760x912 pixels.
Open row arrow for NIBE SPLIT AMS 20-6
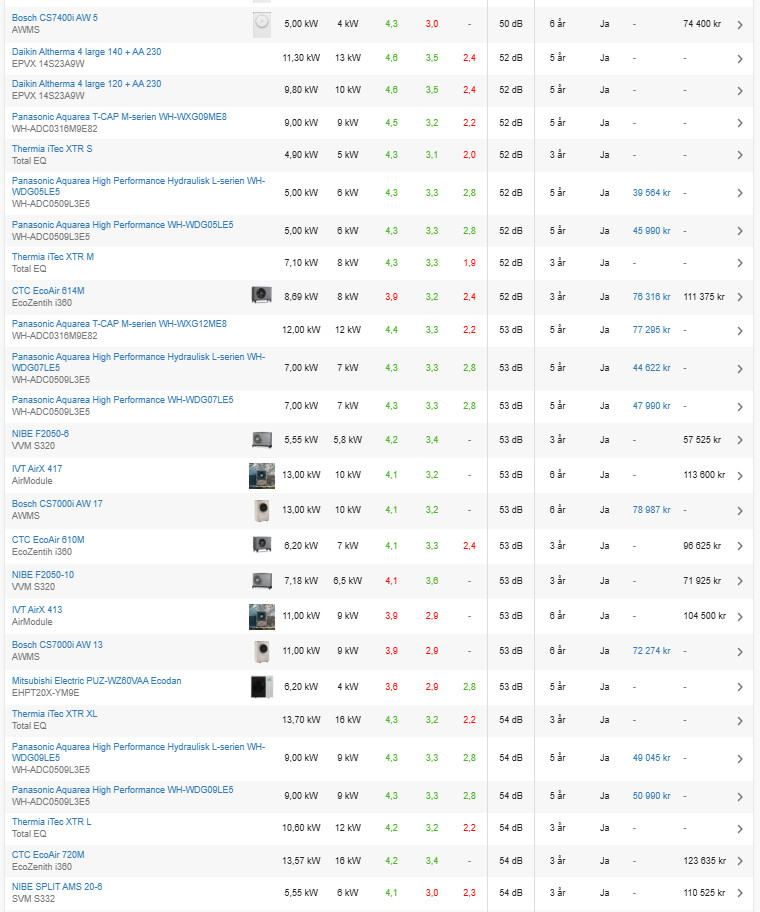[739, 893]
